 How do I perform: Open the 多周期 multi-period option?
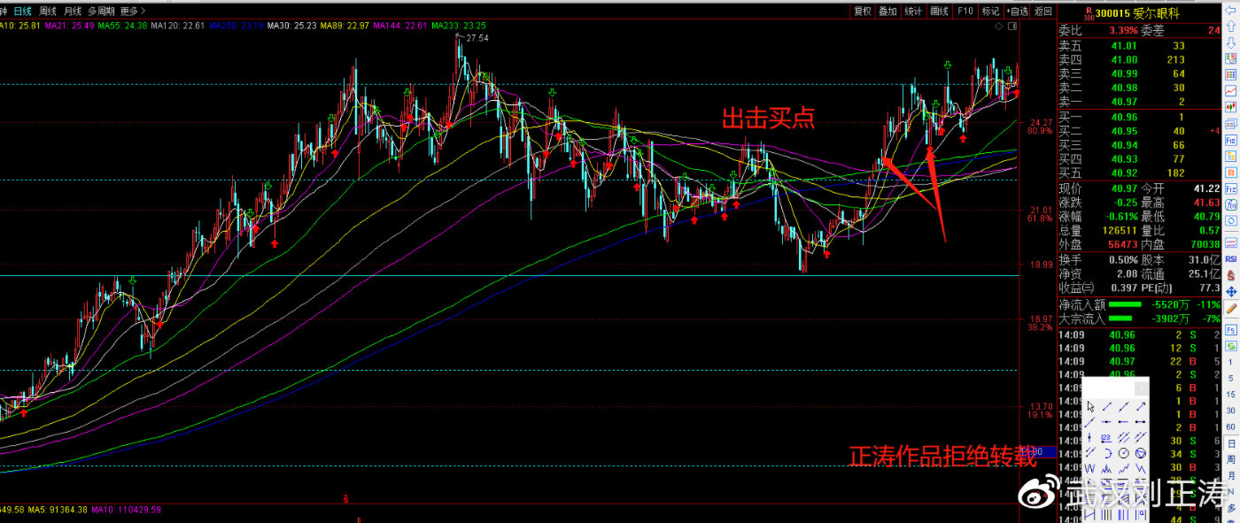[99, 11]
